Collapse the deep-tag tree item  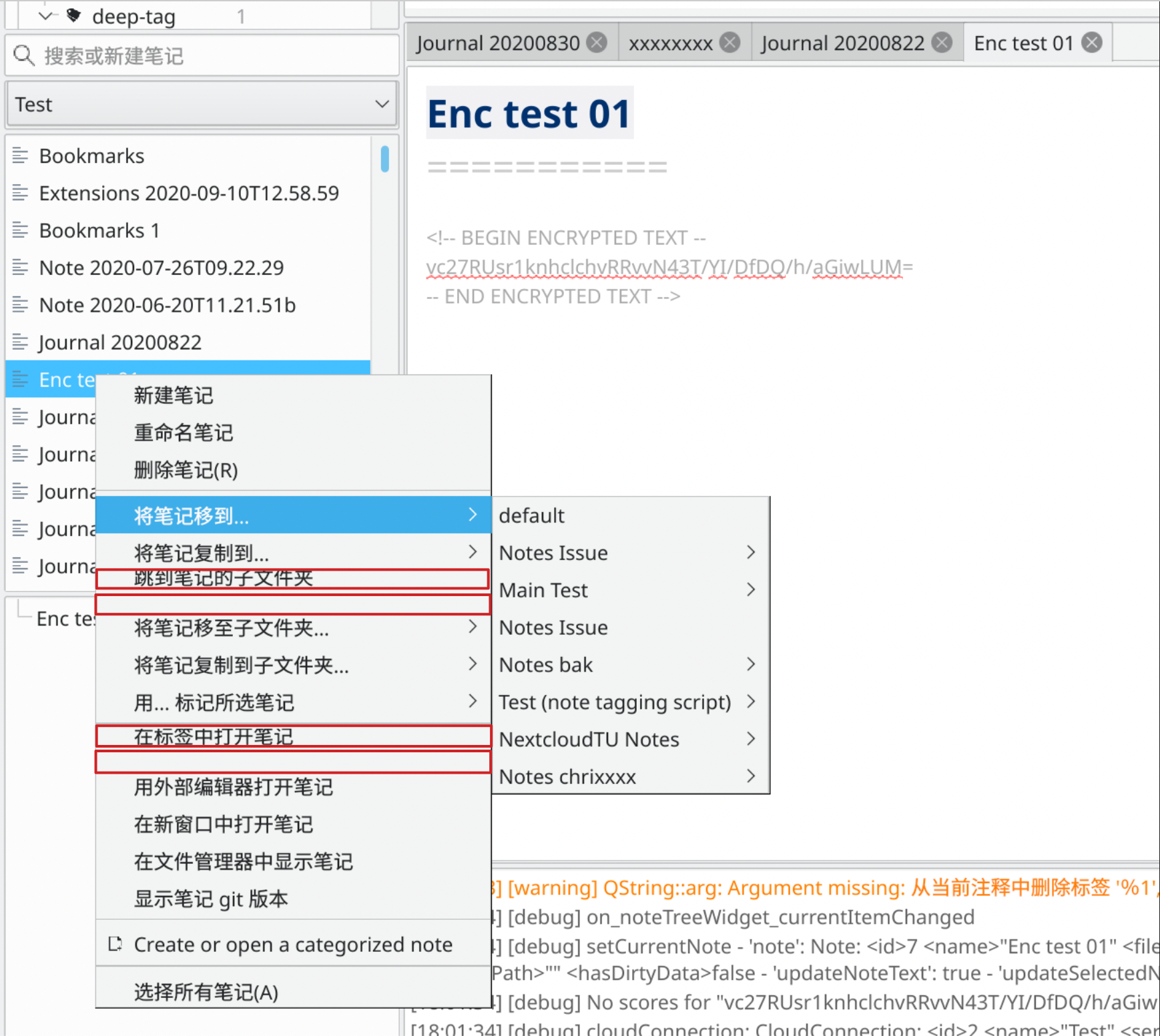(45, 15)
